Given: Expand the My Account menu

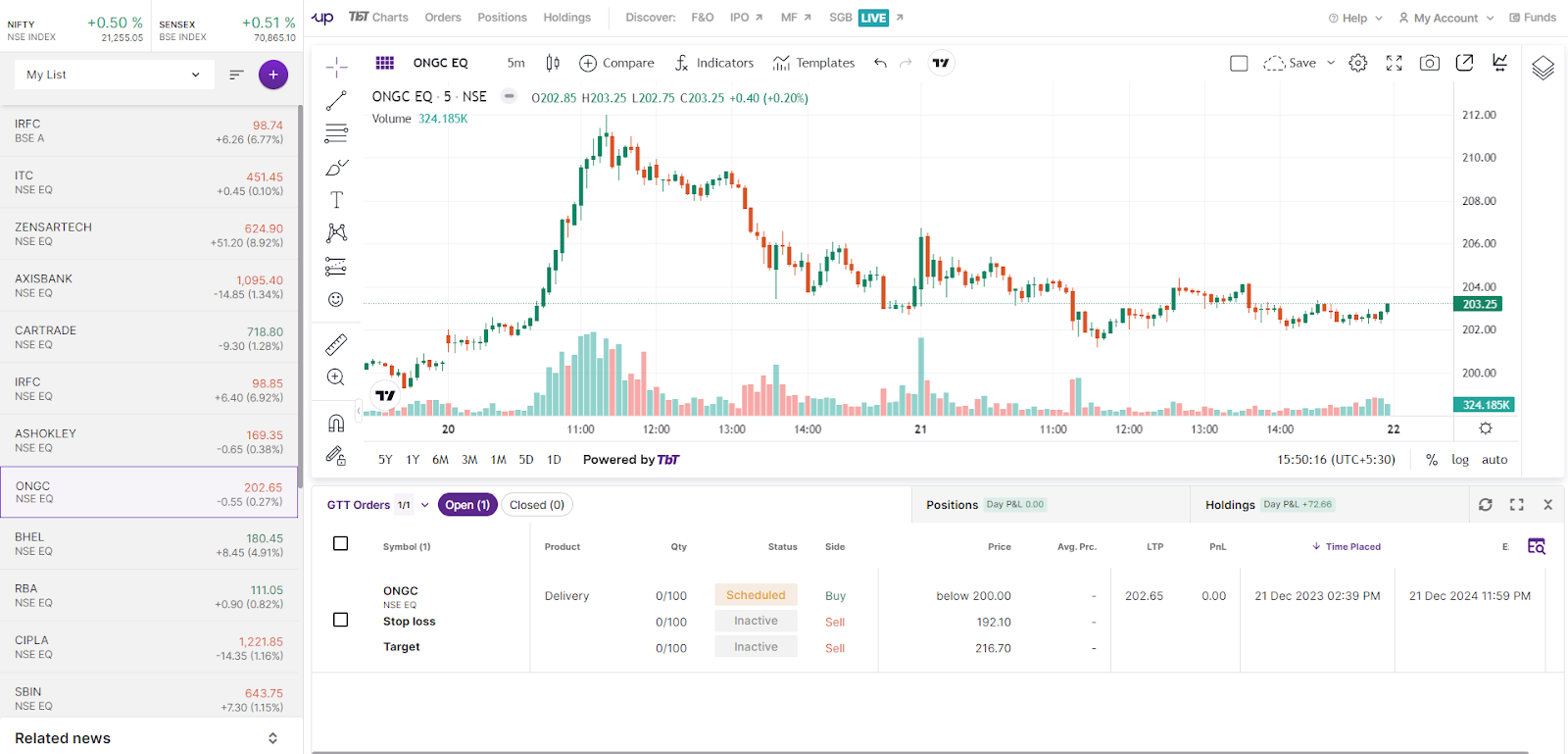Looking at the screenshot, I should coord(1445,18).
